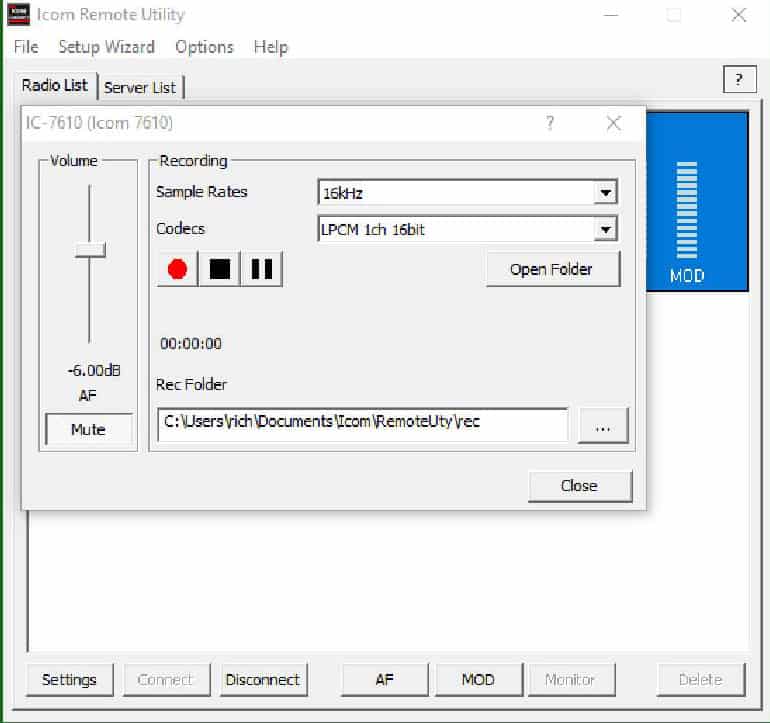Screen dimensions: 770x723
Task: Expand the Codecs dropdown
Action: 604,230
